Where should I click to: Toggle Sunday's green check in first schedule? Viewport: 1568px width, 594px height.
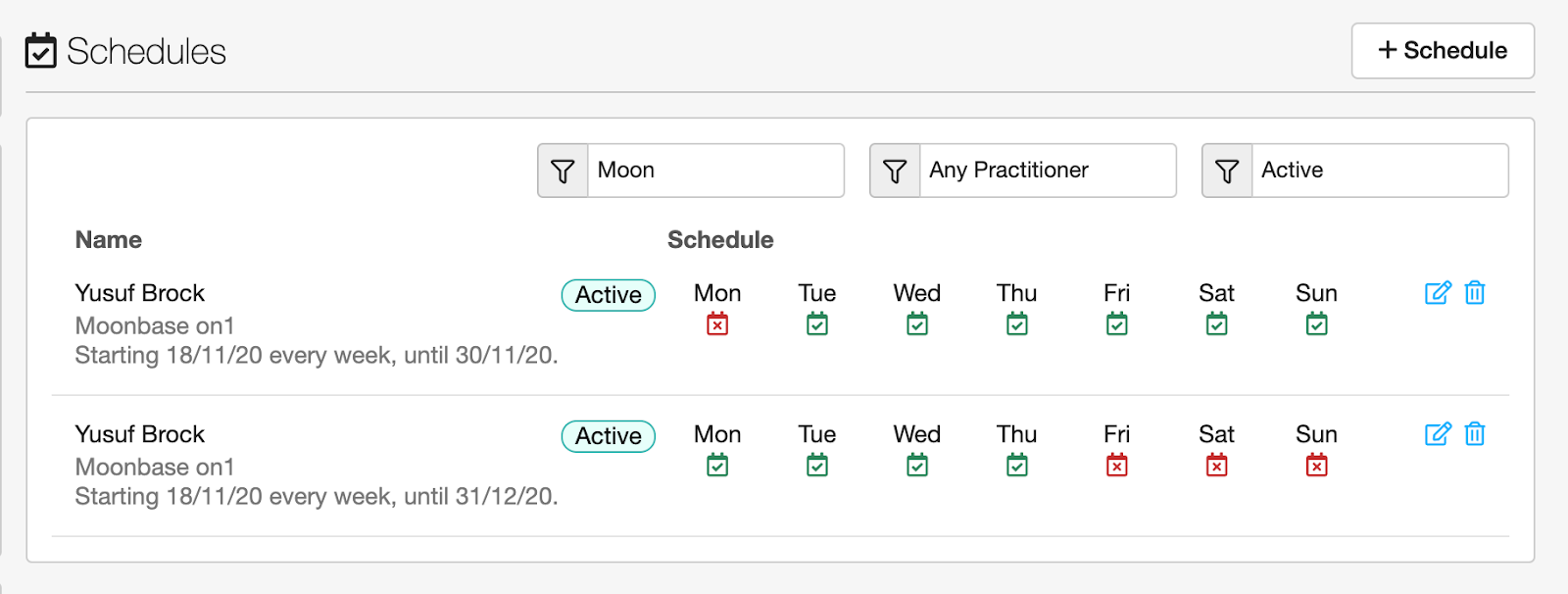(1316, 324)
